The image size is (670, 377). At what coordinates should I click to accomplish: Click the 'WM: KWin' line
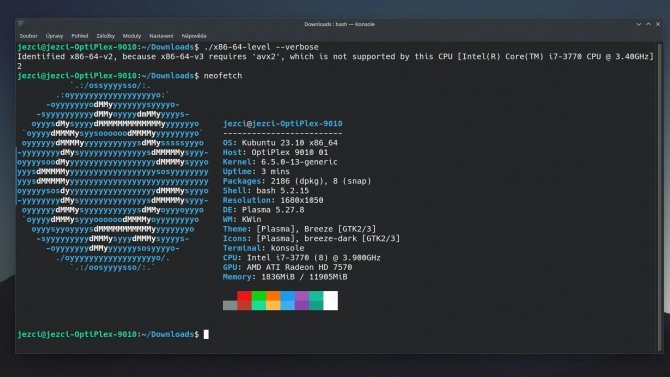[x=242, y=219]
